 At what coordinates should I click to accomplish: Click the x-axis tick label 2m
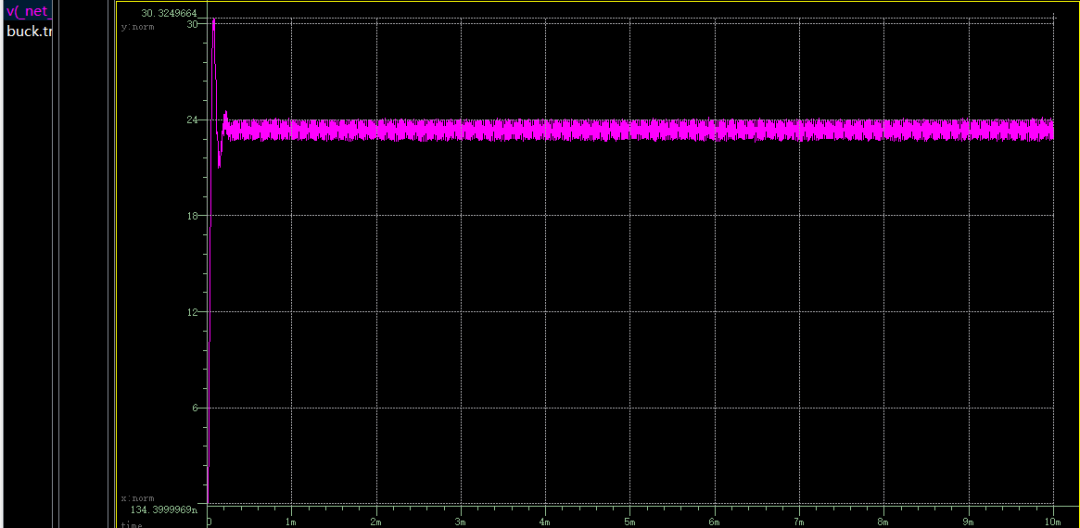376,522
